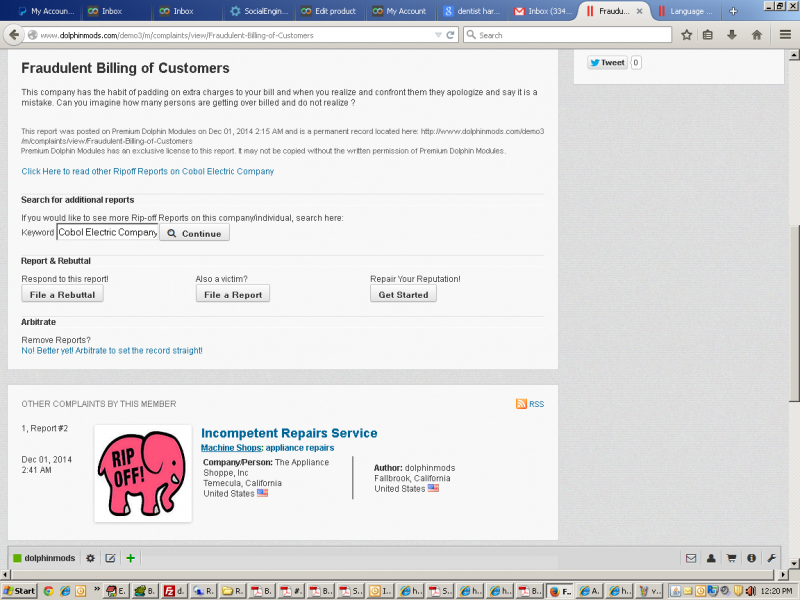The width and height of the screenshot is (800, 600).
Task: Open the 'Machine Shops' category link
Action: 231,448
